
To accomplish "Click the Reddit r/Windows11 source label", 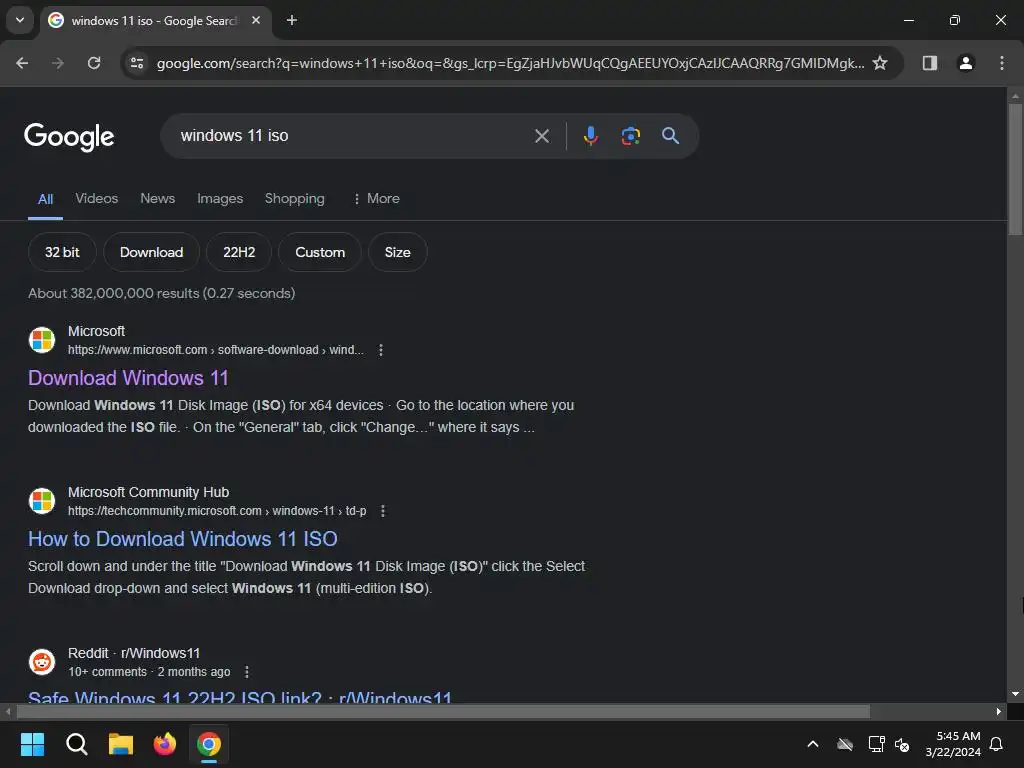I will pyautogui.click(x=134, y=653).
